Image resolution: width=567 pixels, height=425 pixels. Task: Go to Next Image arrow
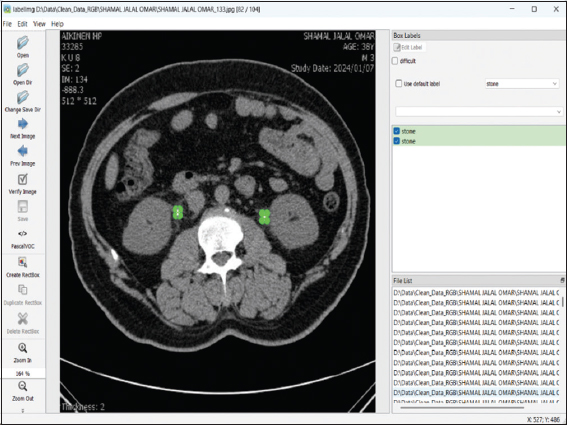click(x=22, y=124)
